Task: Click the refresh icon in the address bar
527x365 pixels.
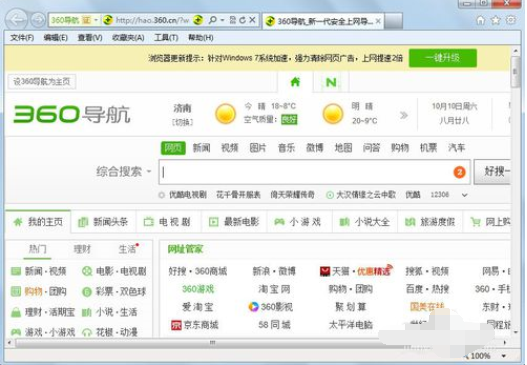Action: (242, 20)
